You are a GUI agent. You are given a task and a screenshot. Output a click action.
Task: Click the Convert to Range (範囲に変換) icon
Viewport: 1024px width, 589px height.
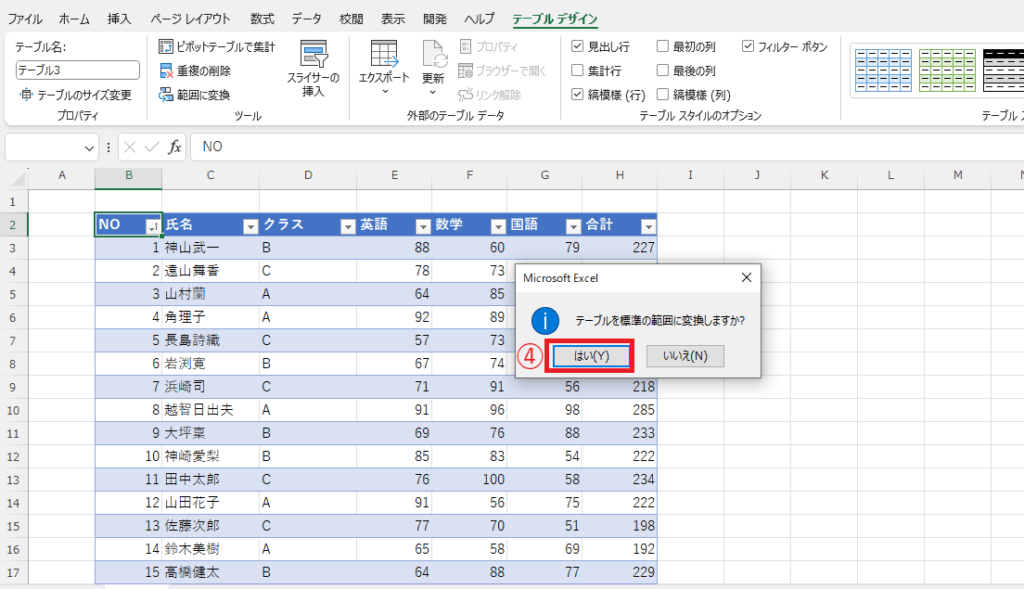[166, 95]
